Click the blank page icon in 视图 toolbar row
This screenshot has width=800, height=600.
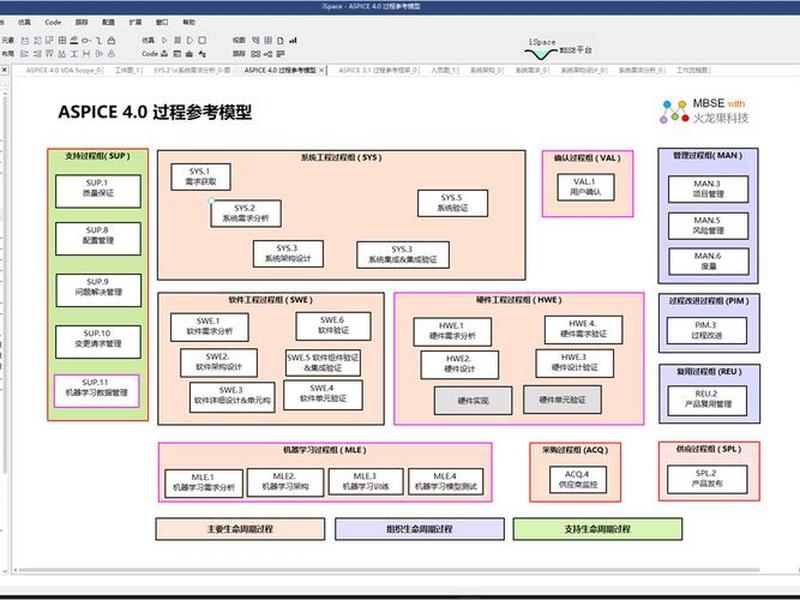click(x=281, y=40)
